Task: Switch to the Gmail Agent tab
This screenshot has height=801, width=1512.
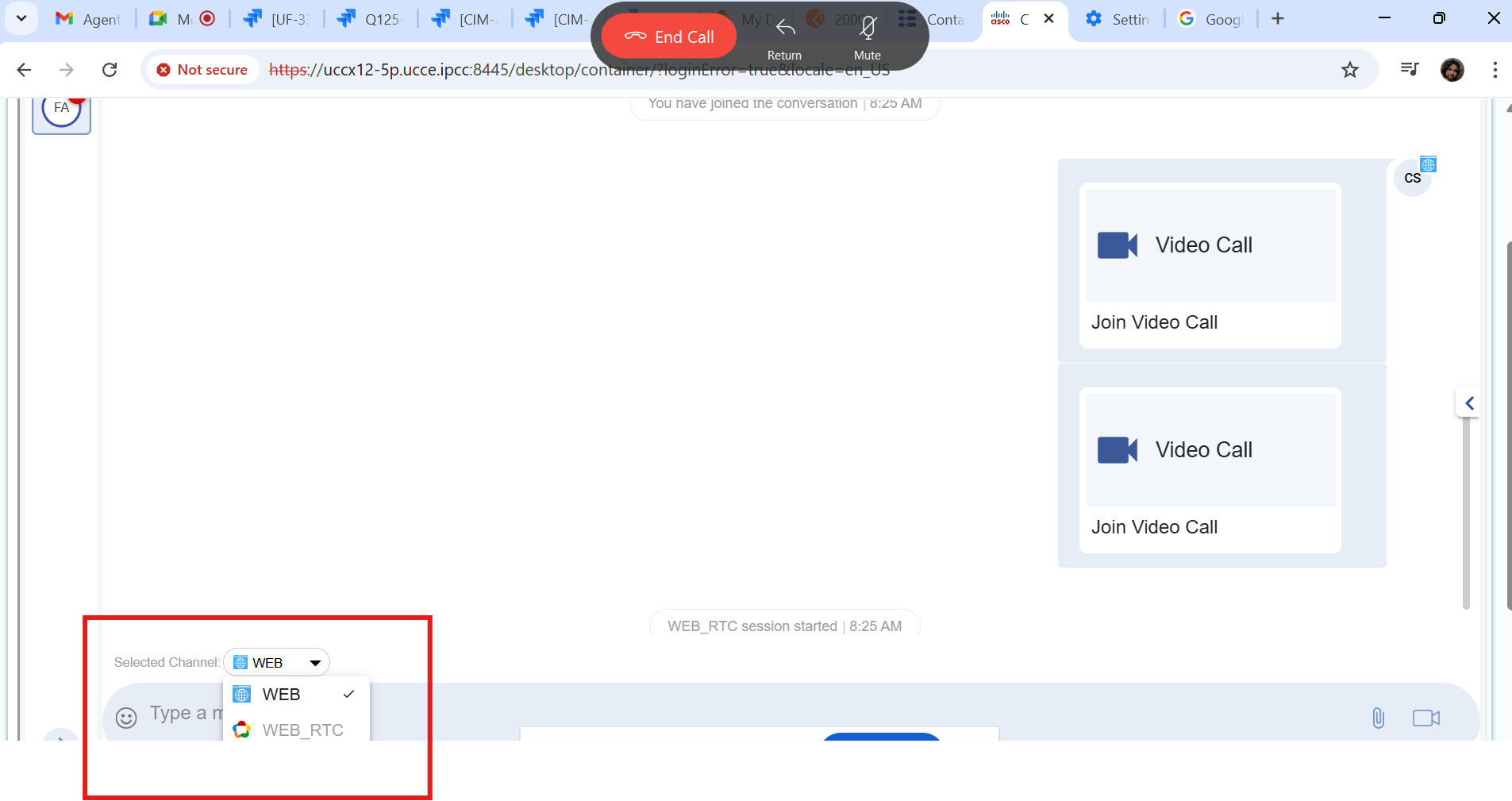Action: point(89,19)
